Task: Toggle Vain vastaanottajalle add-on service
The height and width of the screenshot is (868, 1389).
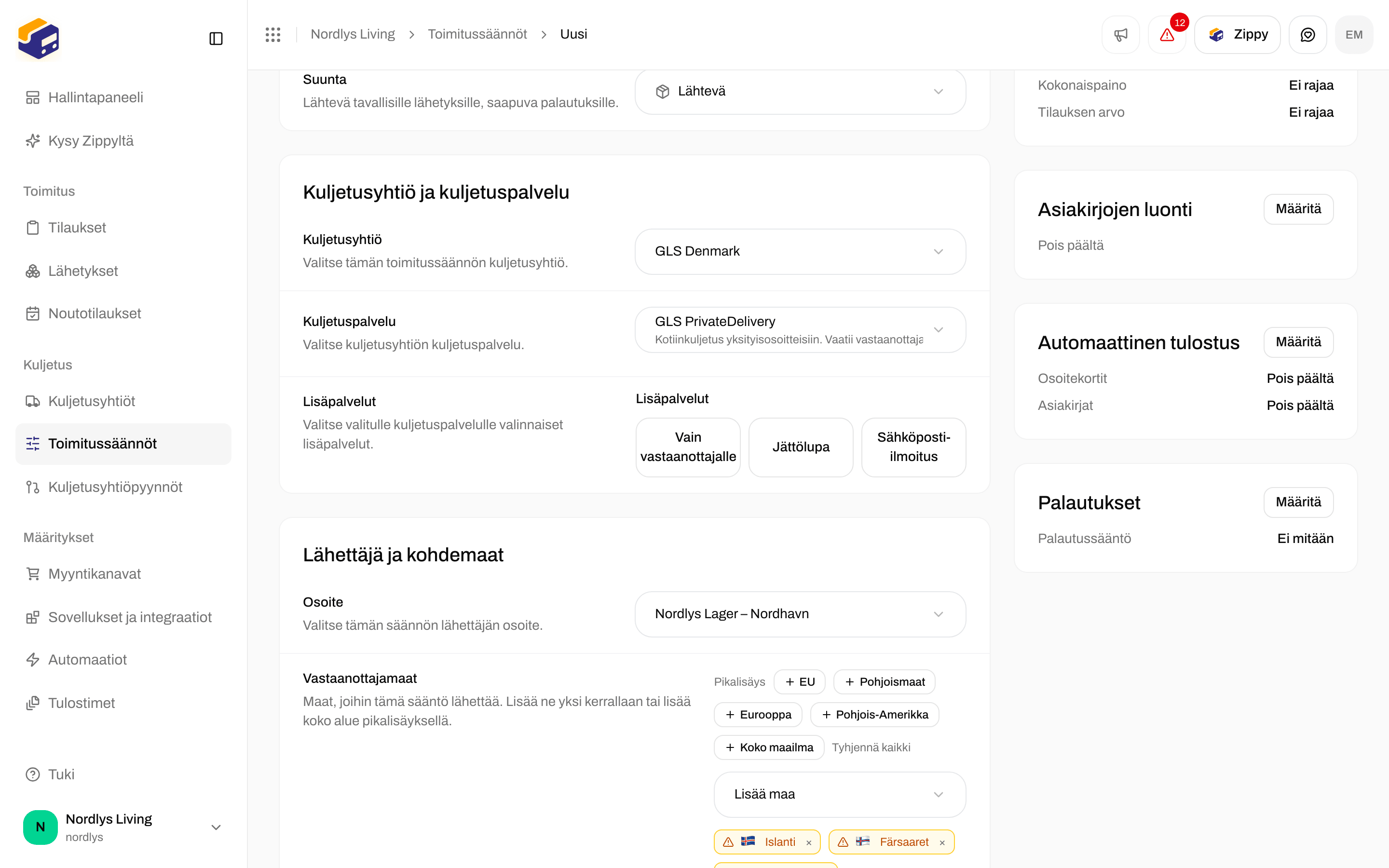Action: coord(688,447)
